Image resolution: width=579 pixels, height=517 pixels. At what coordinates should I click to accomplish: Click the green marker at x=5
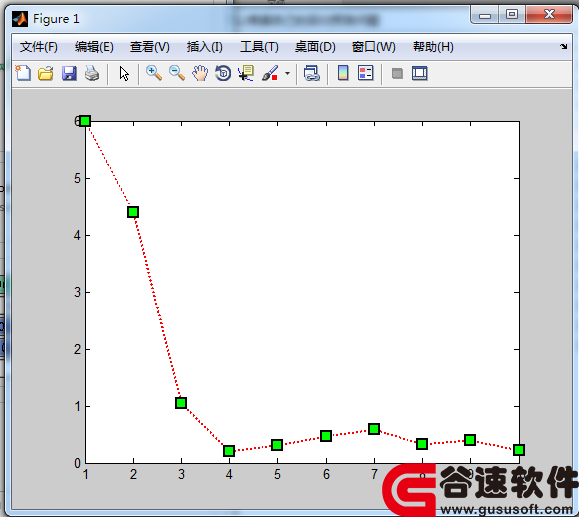pyautogui.click(x=277, y=445)
